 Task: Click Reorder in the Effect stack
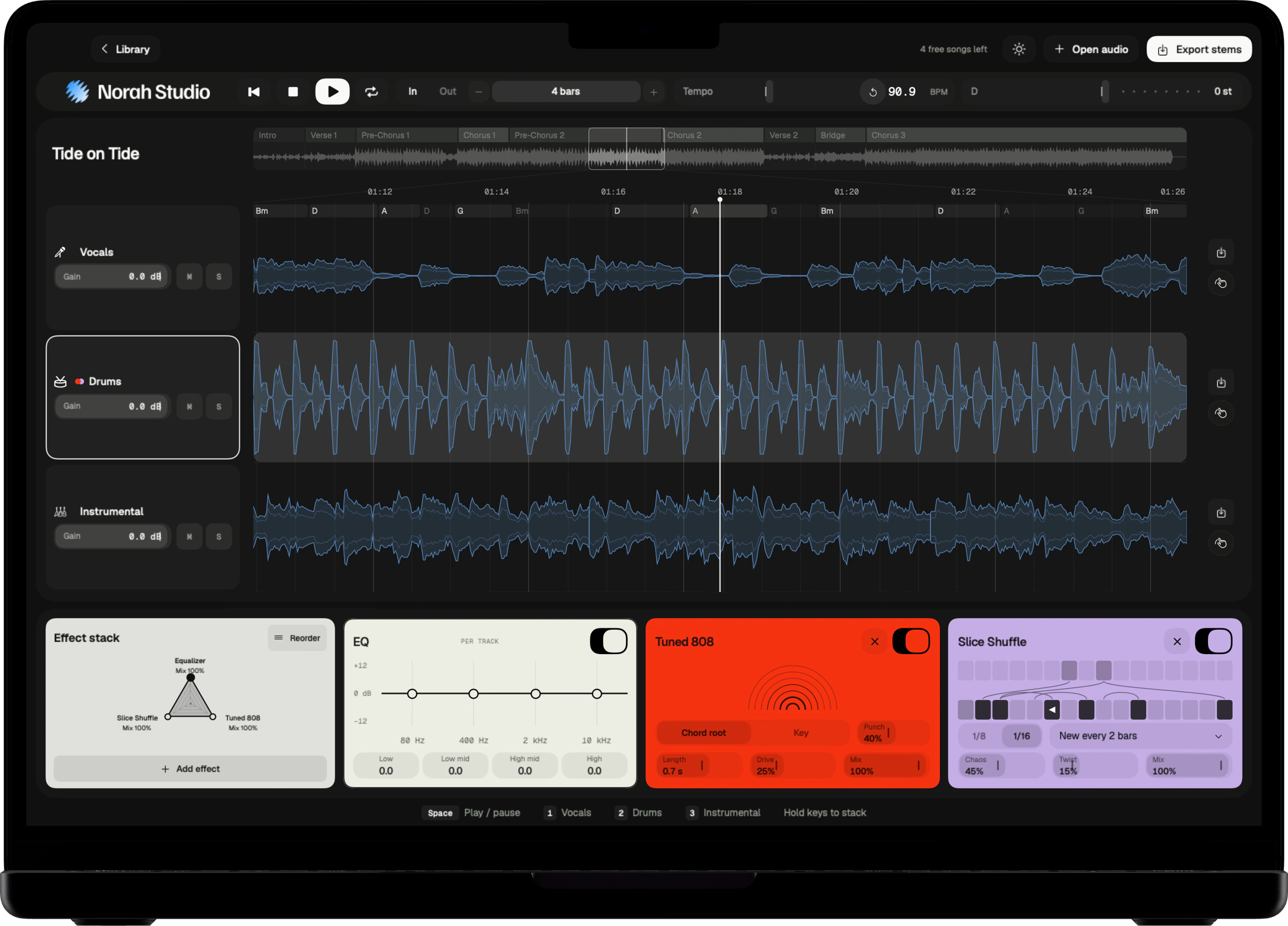click(297, 638)
